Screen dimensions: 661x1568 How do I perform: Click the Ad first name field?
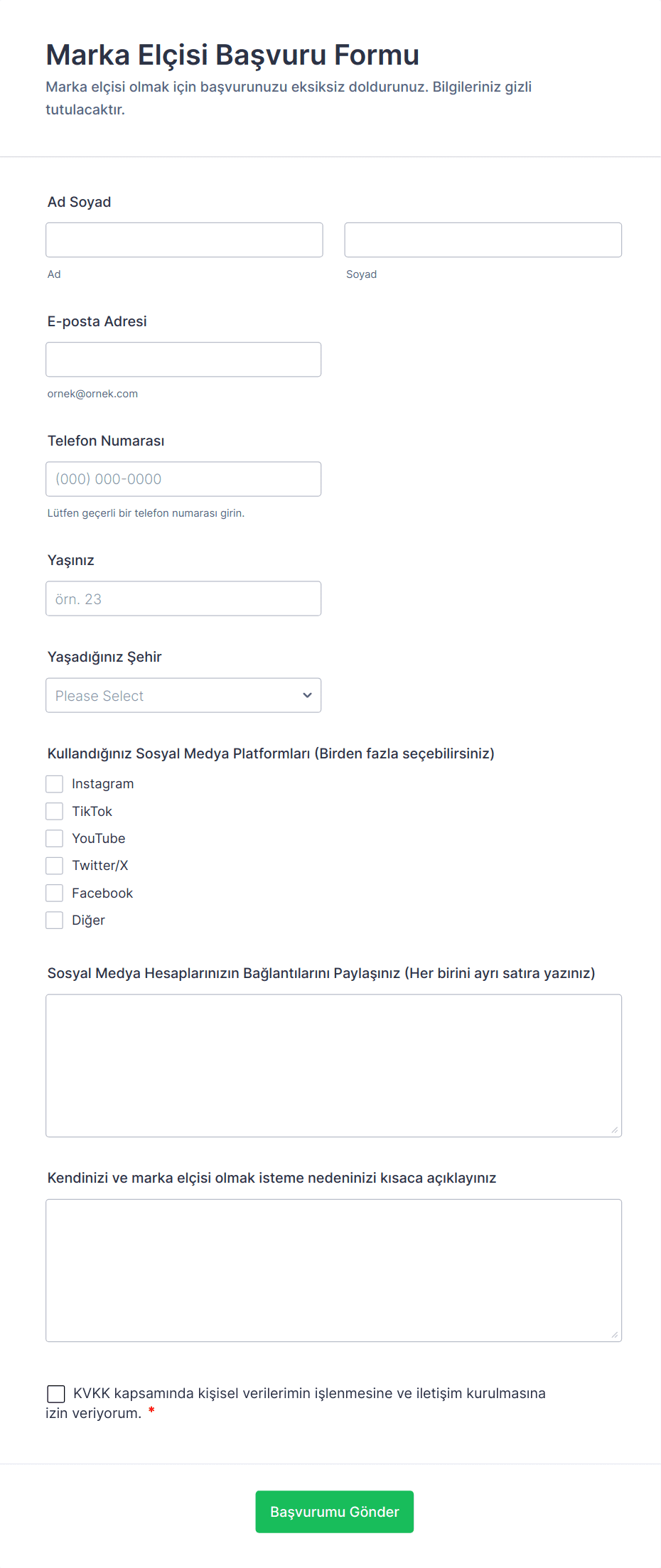tap(184, 240)
